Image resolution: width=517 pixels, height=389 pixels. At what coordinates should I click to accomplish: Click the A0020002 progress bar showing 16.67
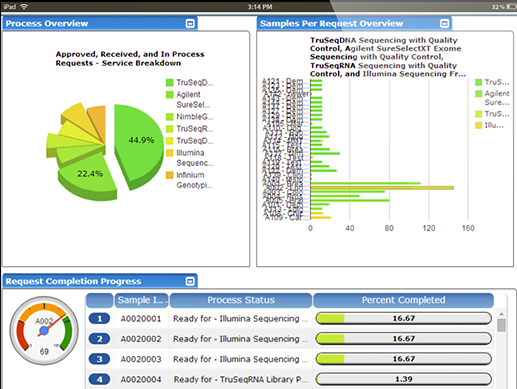(403, 339)
